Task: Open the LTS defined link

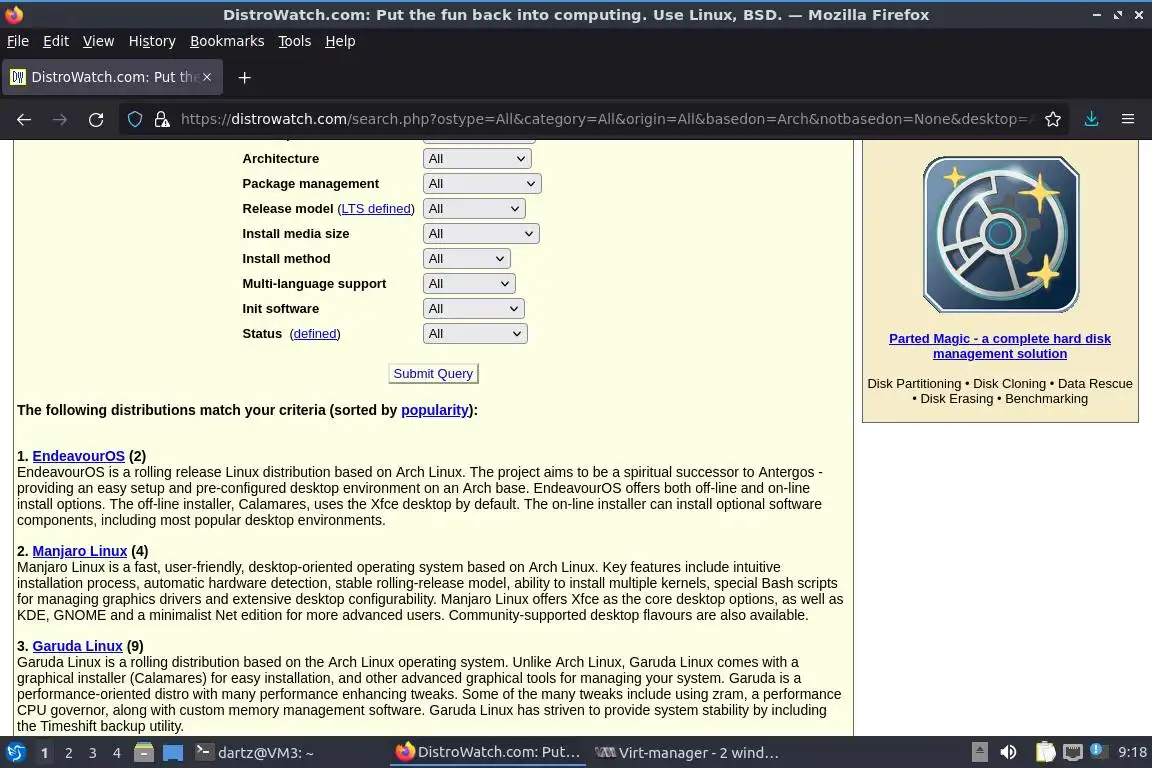Action: pyautogui.click(x=376, y=209)
